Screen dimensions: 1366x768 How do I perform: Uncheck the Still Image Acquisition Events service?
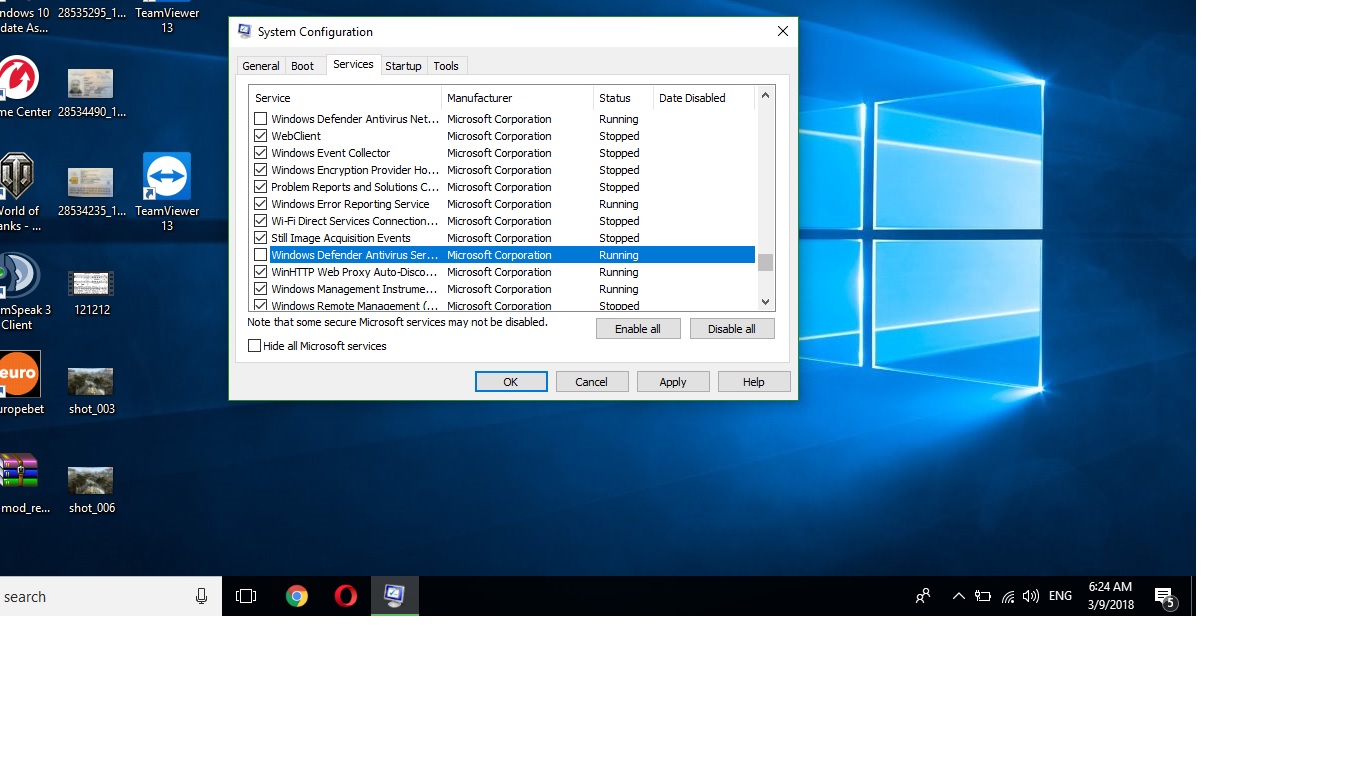(261, 238)
